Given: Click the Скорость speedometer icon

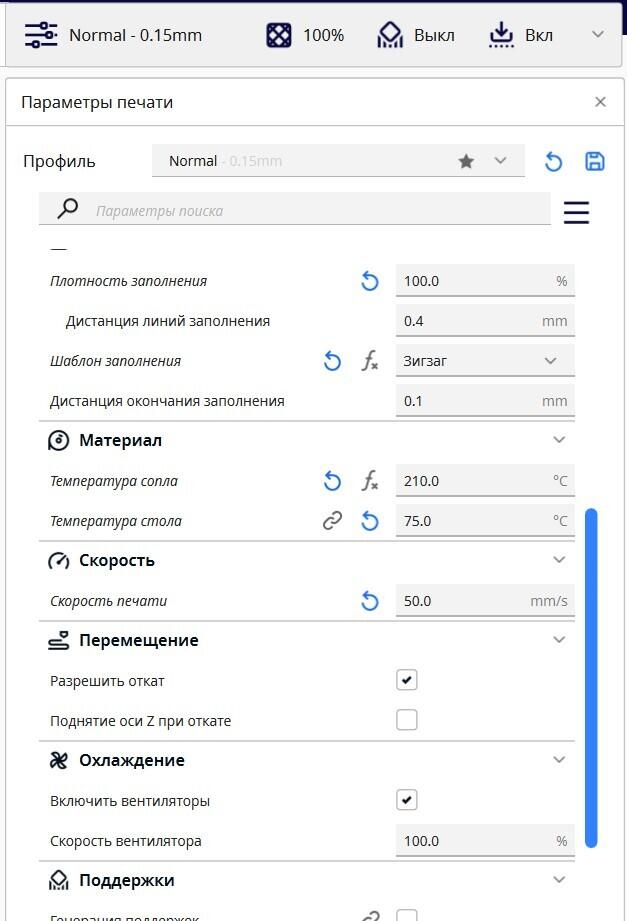Looking at the screenshot, I should coord(58,560).
